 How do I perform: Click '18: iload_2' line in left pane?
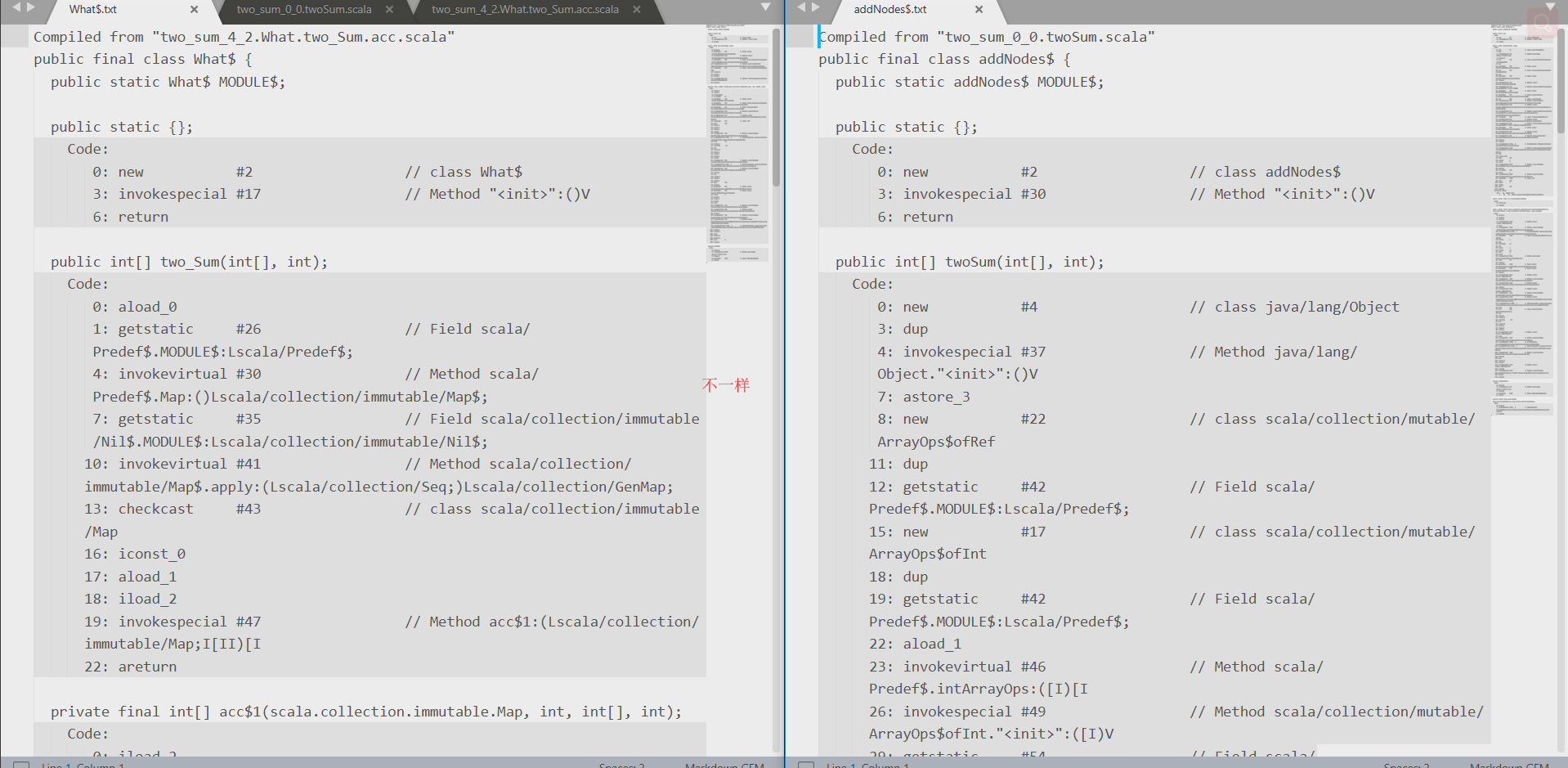point(131,599)
